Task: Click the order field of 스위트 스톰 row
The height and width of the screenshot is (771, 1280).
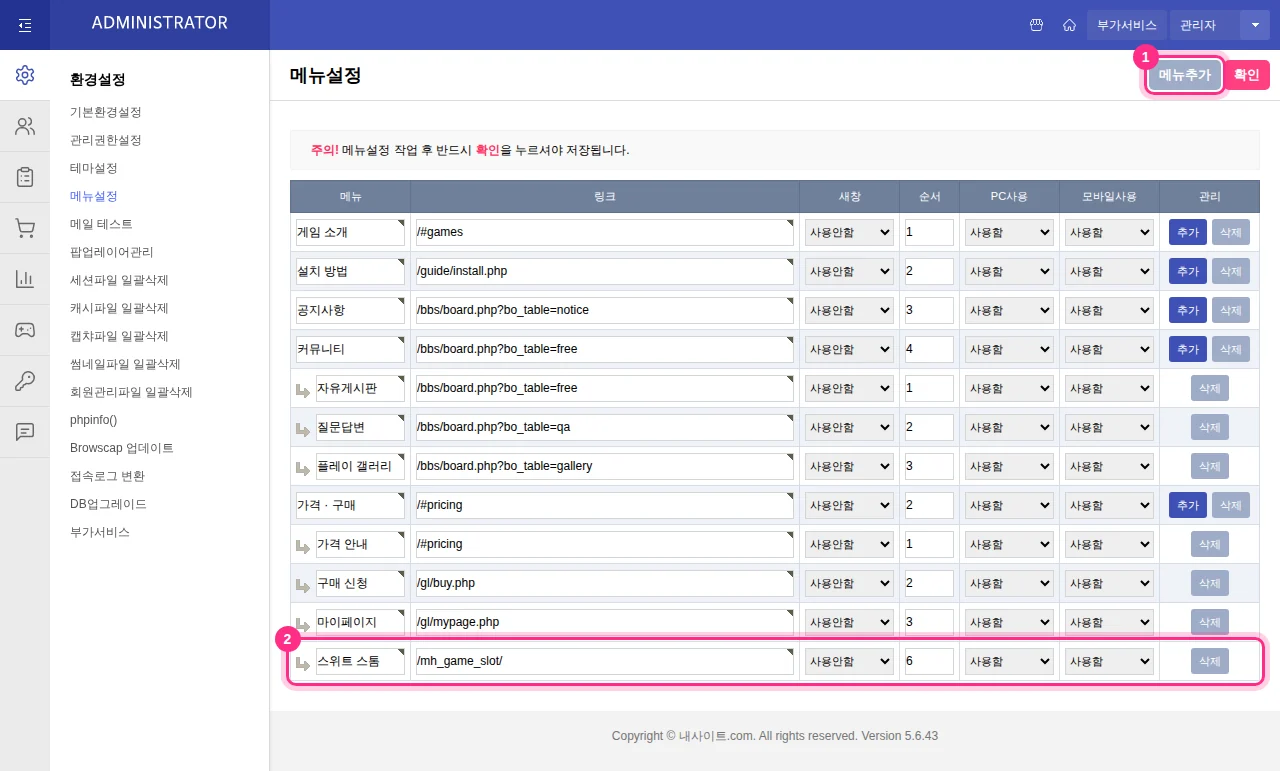Action: [x=929, y=661]
